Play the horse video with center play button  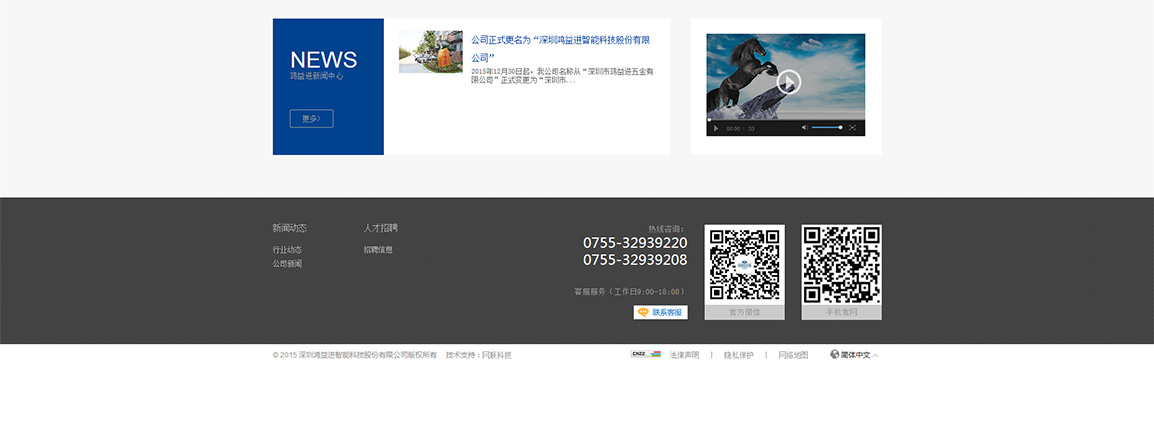tap(789, 82)
